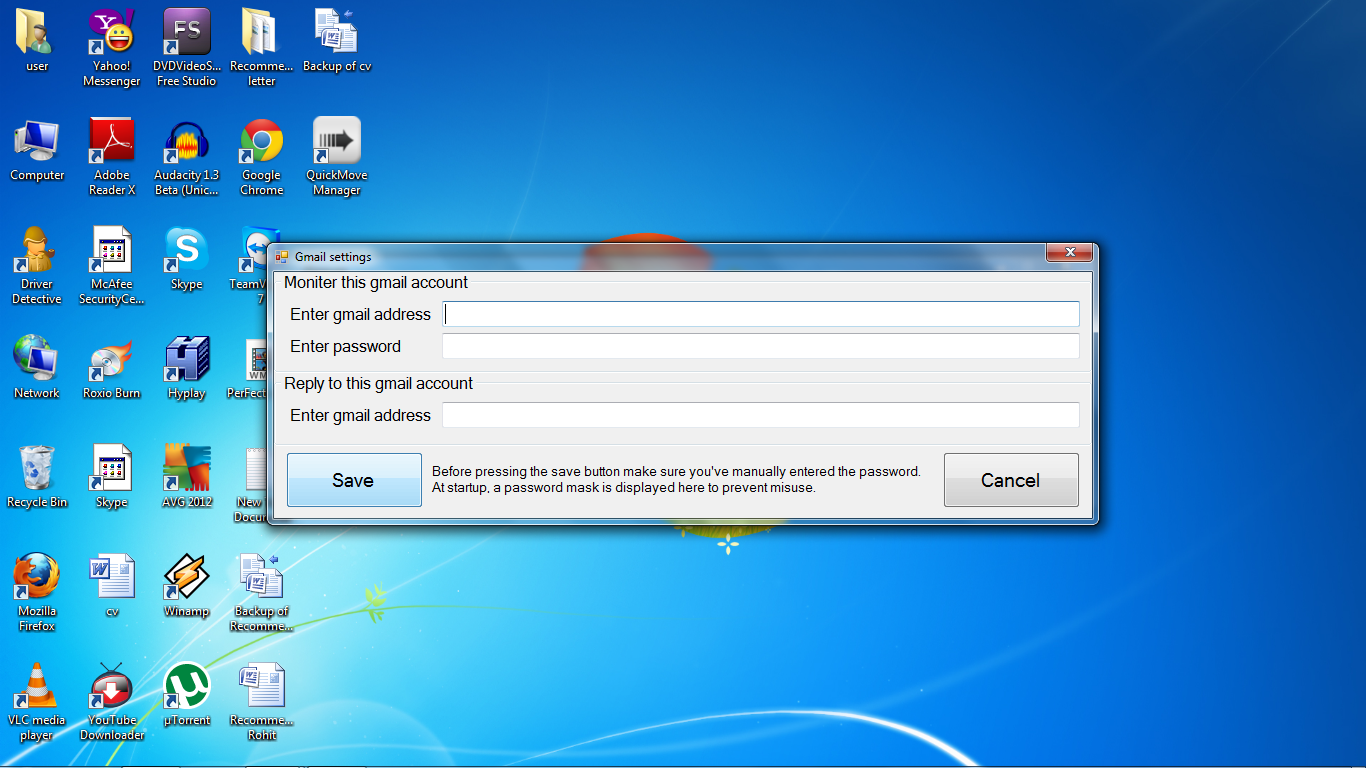Select the Roxio Burn shortcut
1366x768 pixels.
click(x=111, y=368)
